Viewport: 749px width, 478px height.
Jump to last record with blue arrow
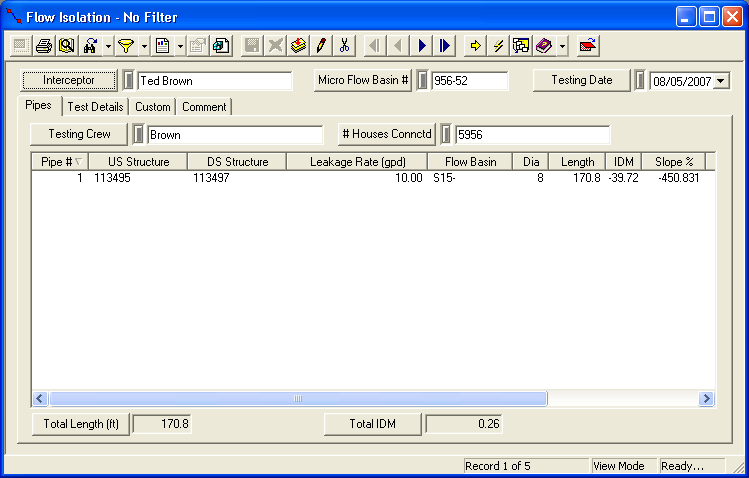(445, 46)
